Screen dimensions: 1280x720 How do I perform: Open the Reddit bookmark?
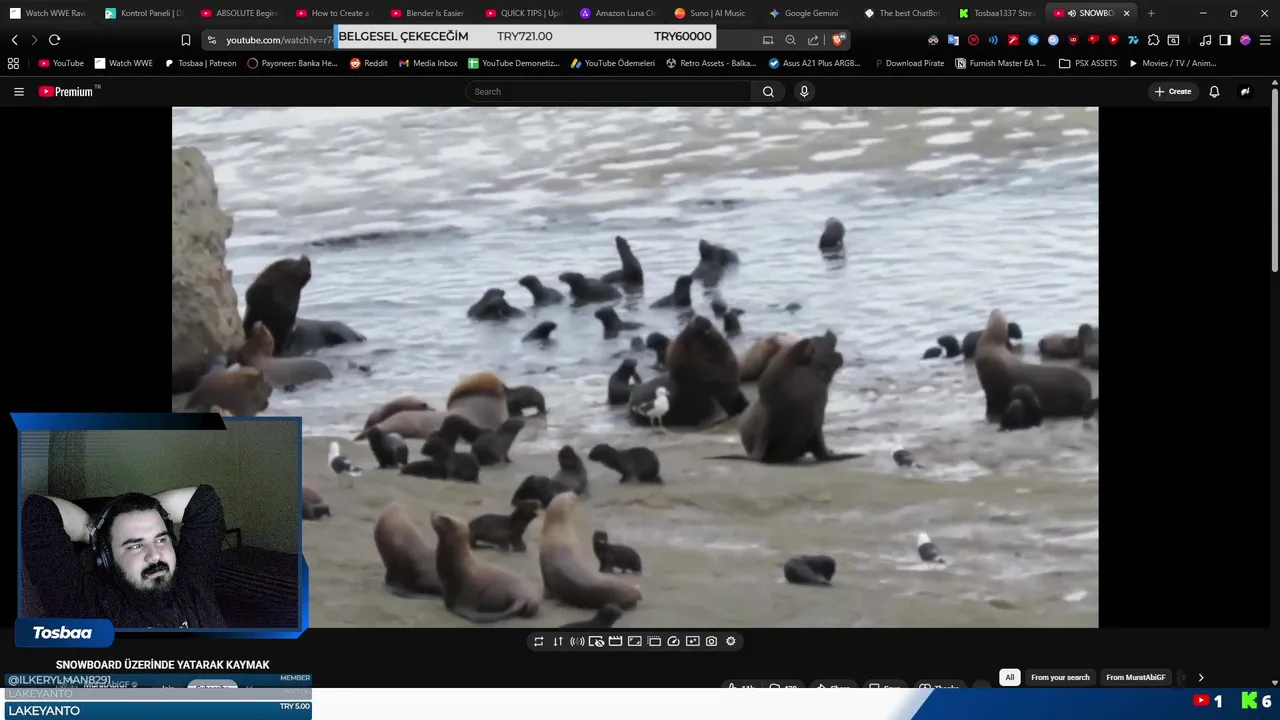pyautogui.click(x=369, y=63)
